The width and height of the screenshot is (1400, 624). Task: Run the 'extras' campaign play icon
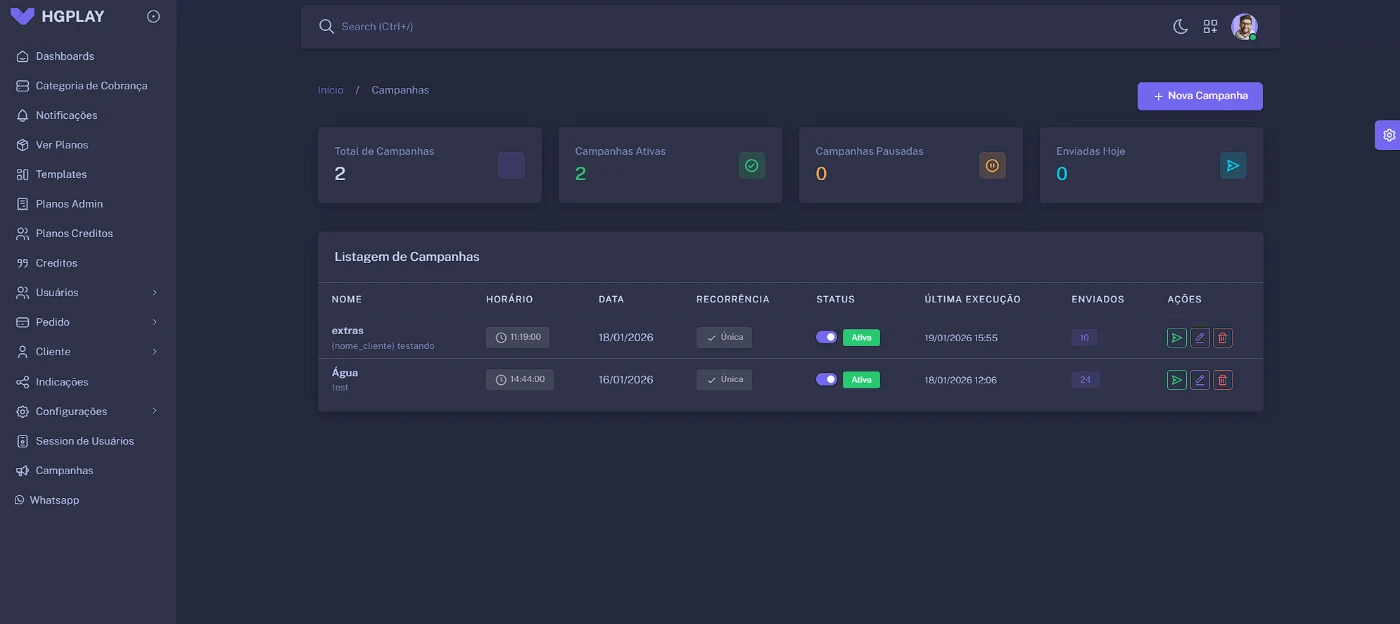point(1176,338)
